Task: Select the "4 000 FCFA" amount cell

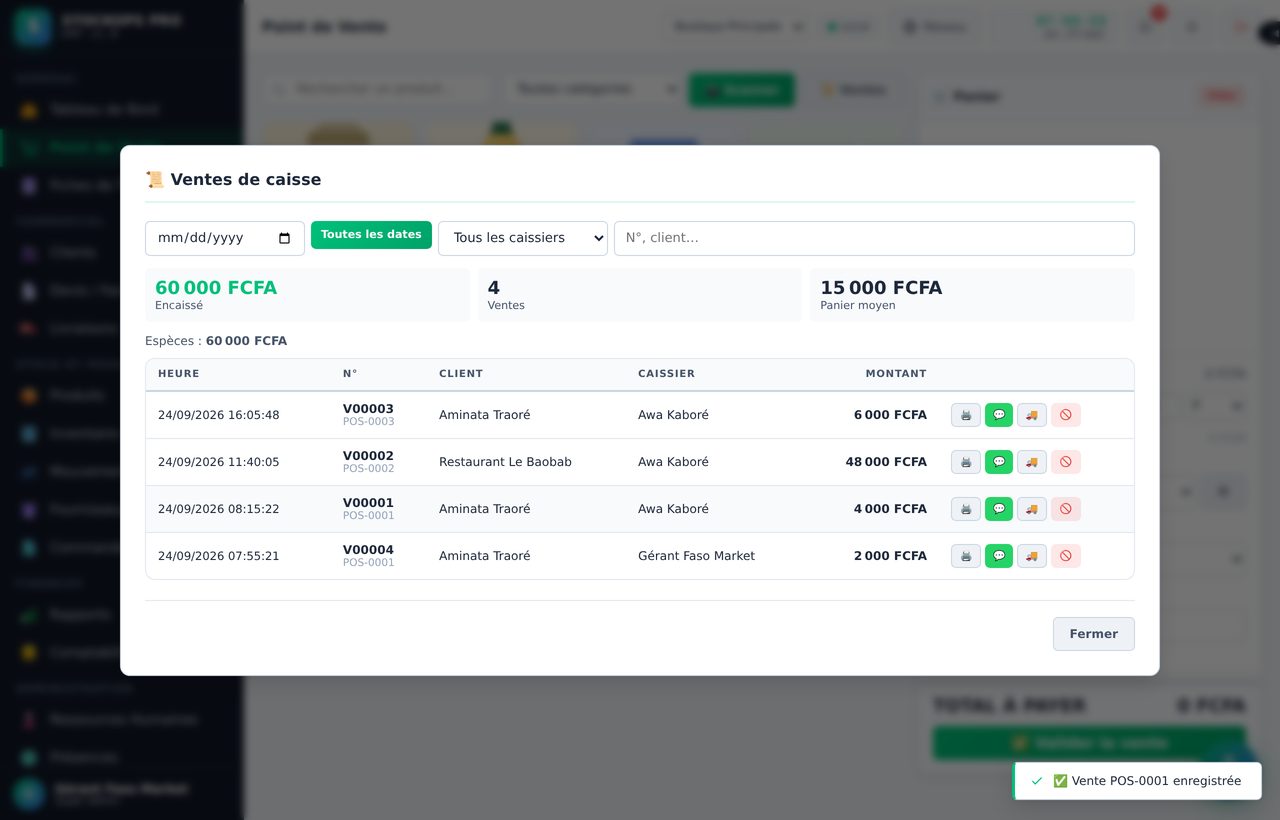Action: coord(890,509)
